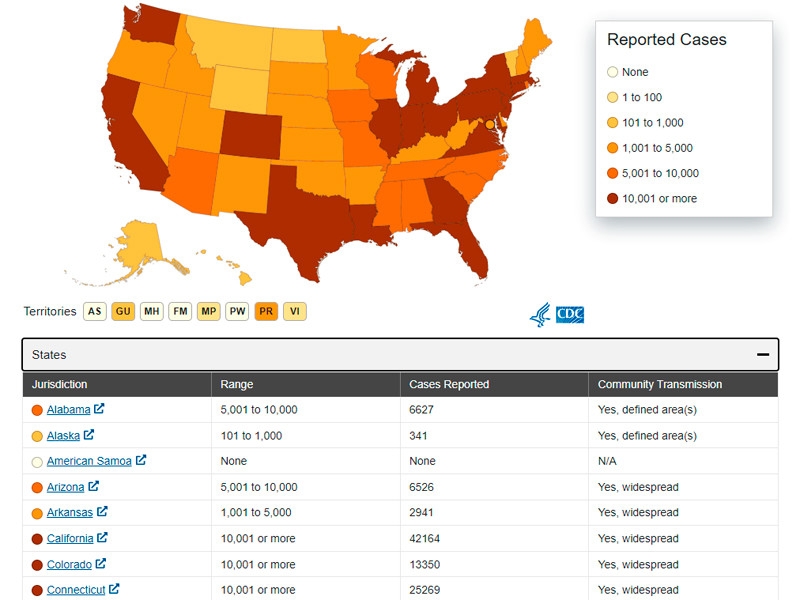
Task: Click the external link icon next to Alaska
Action: [89, 435]
